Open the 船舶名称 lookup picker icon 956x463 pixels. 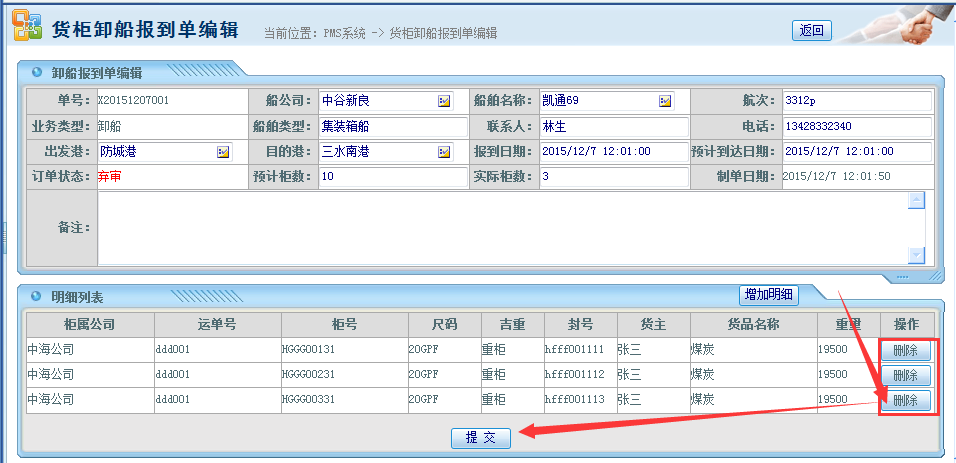point(665,101)
